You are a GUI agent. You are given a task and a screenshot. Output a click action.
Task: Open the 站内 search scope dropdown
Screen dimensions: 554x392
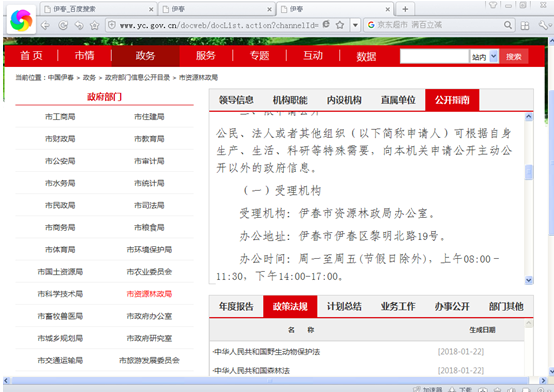point(484,56)
